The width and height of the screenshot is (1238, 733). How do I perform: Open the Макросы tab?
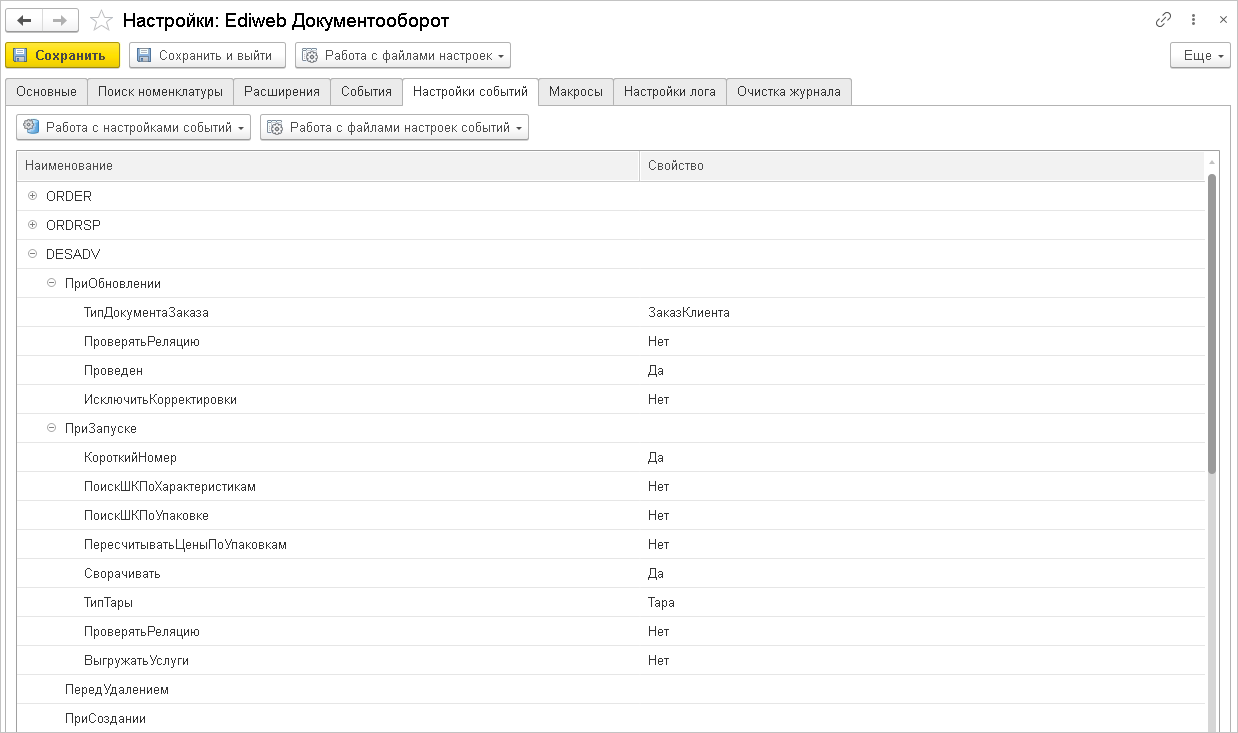(575, 92)
